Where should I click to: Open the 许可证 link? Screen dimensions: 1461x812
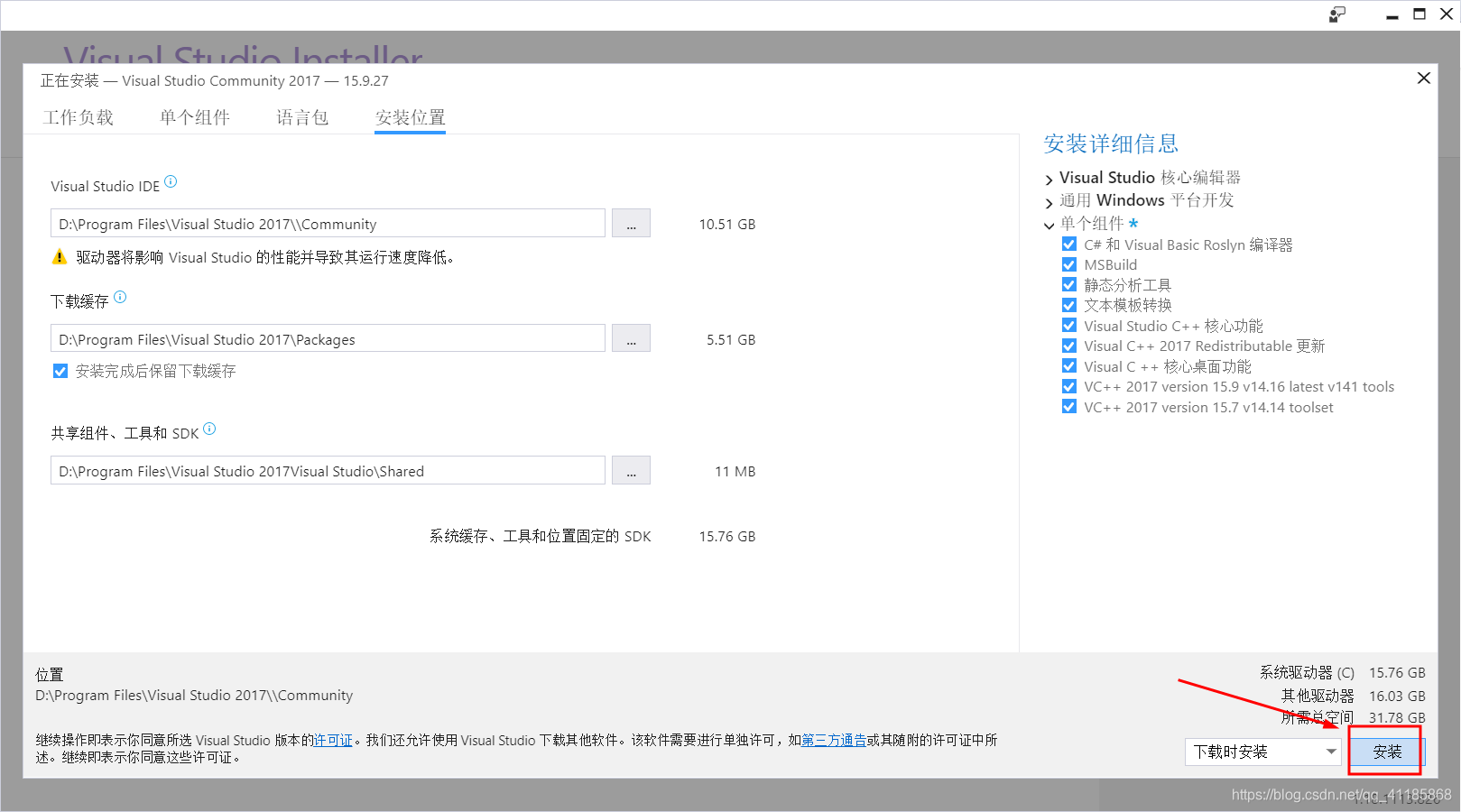tap(333, 741)
